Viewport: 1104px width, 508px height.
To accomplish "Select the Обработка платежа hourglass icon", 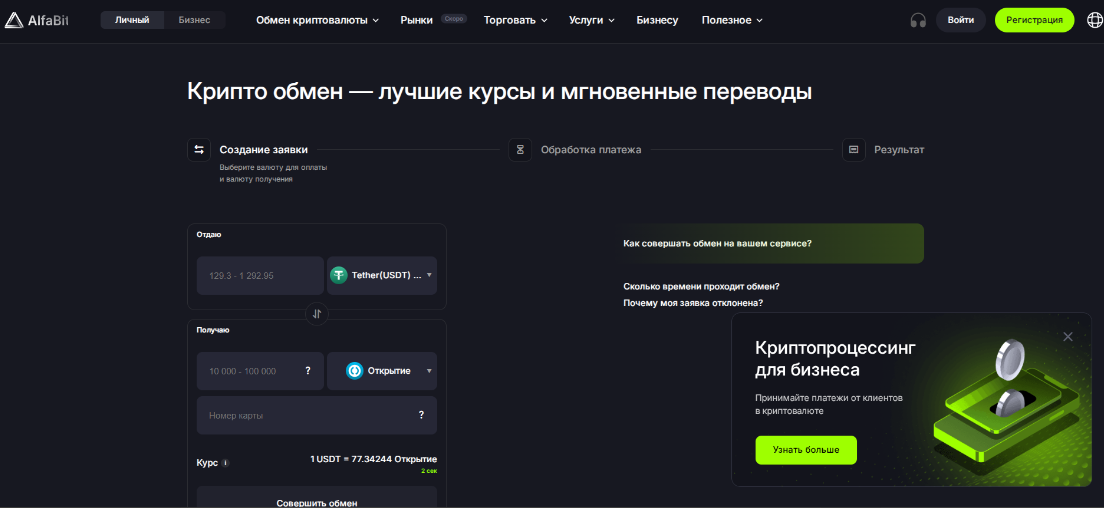I will tap(520, 150).
